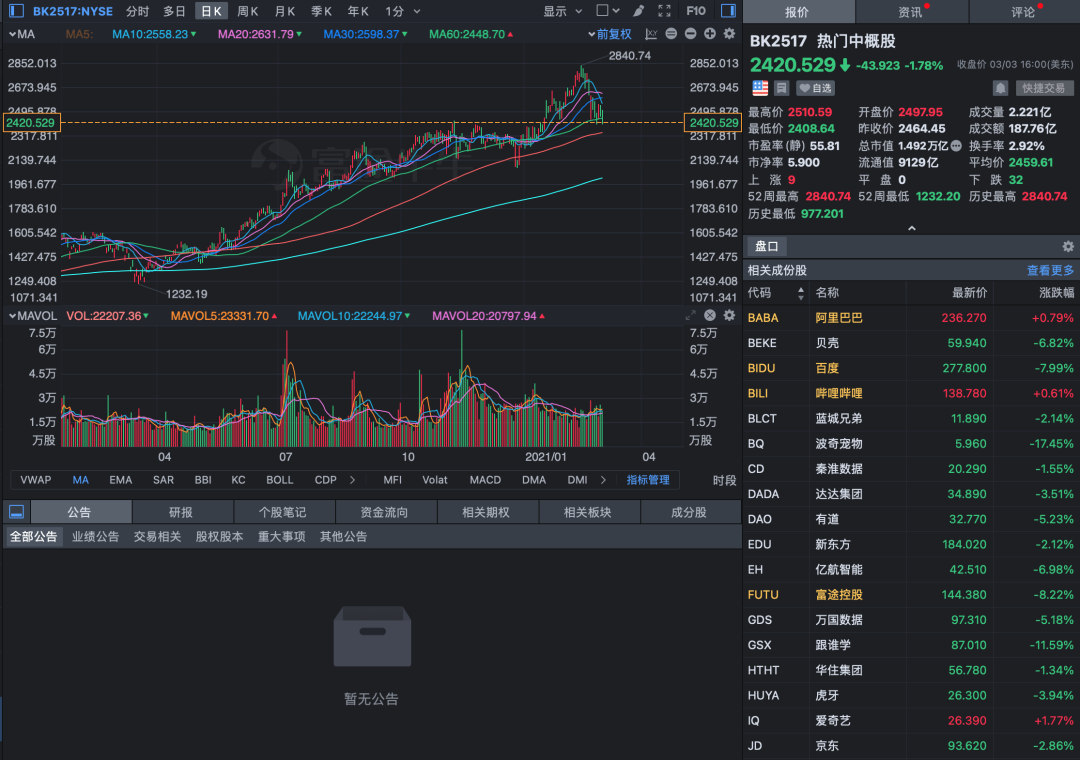Image resolution: width=1080 pixels, height=760 pixels.
Task: Switch chart to 周K weekly
Action: pos(248,11)
